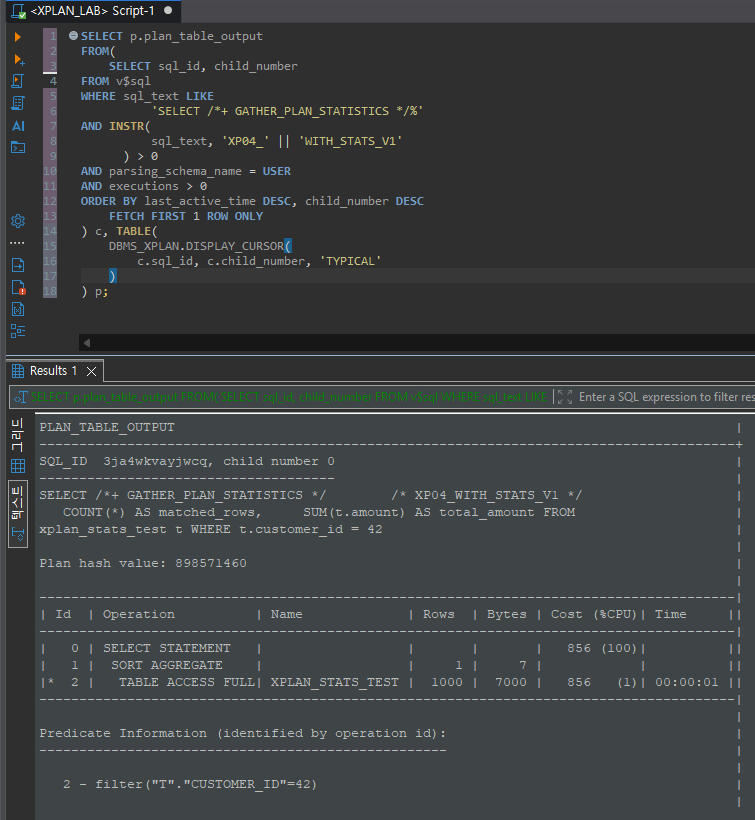The image size is (755, 820).
Task: Click 'AND executions > 0' line
Action: pos(144,186)
